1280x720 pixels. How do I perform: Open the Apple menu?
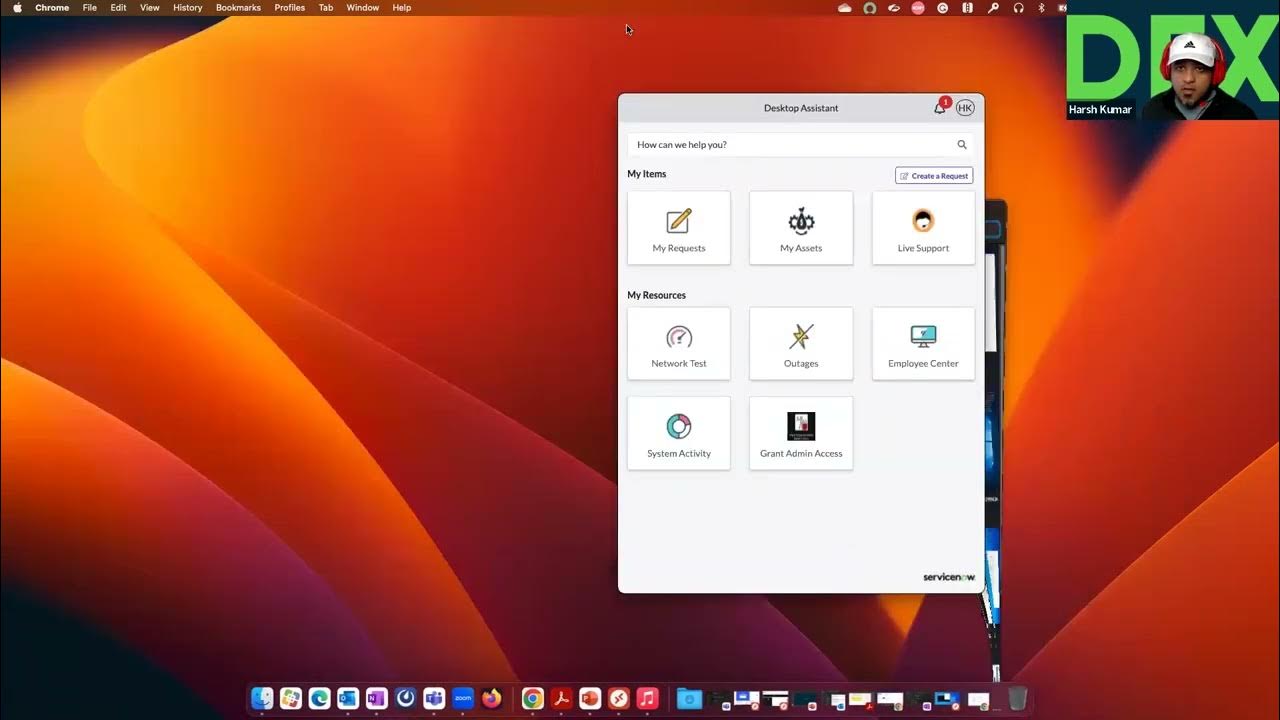[17, 7]
